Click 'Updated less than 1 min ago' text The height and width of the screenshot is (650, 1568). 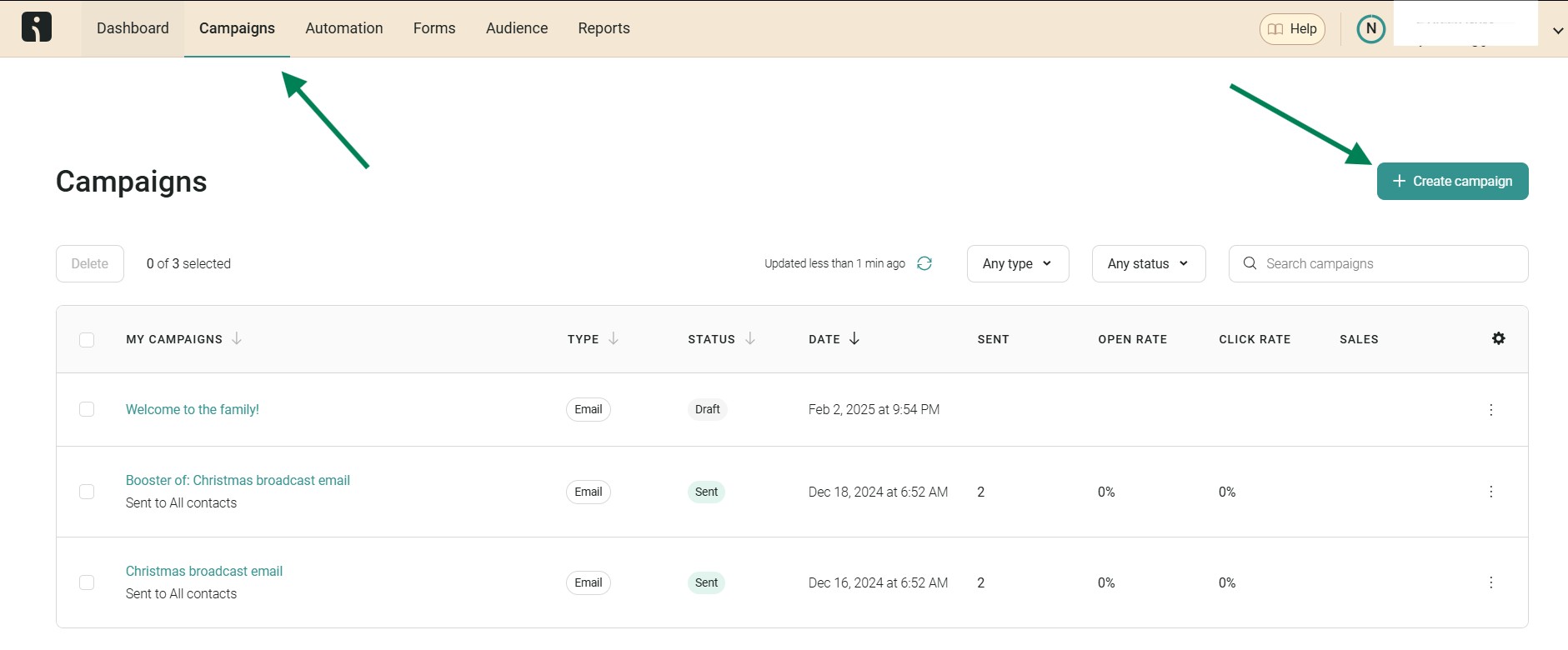[834, 263]
